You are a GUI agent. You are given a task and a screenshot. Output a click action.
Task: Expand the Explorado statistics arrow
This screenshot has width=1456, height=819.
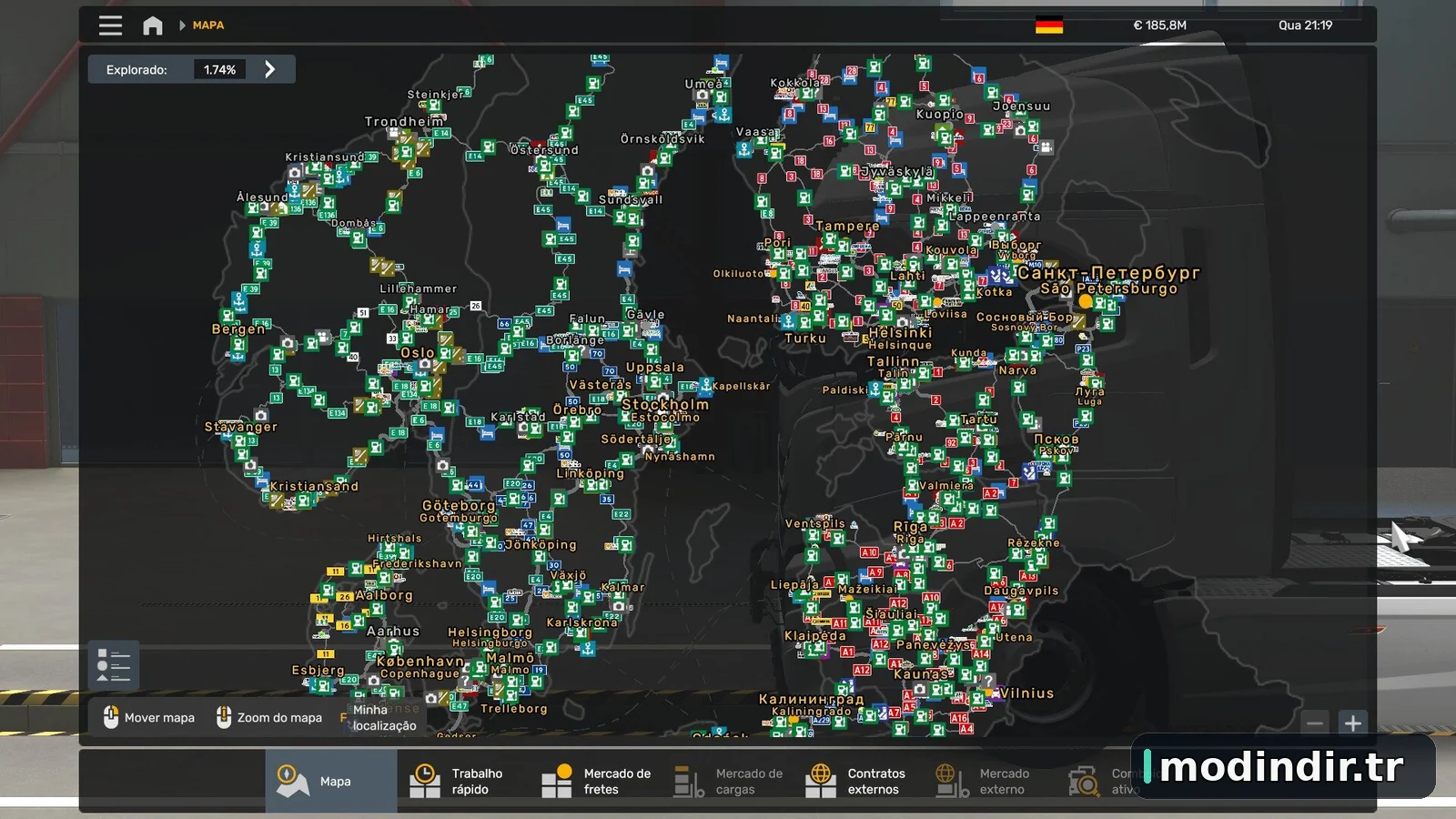(269, 69)
